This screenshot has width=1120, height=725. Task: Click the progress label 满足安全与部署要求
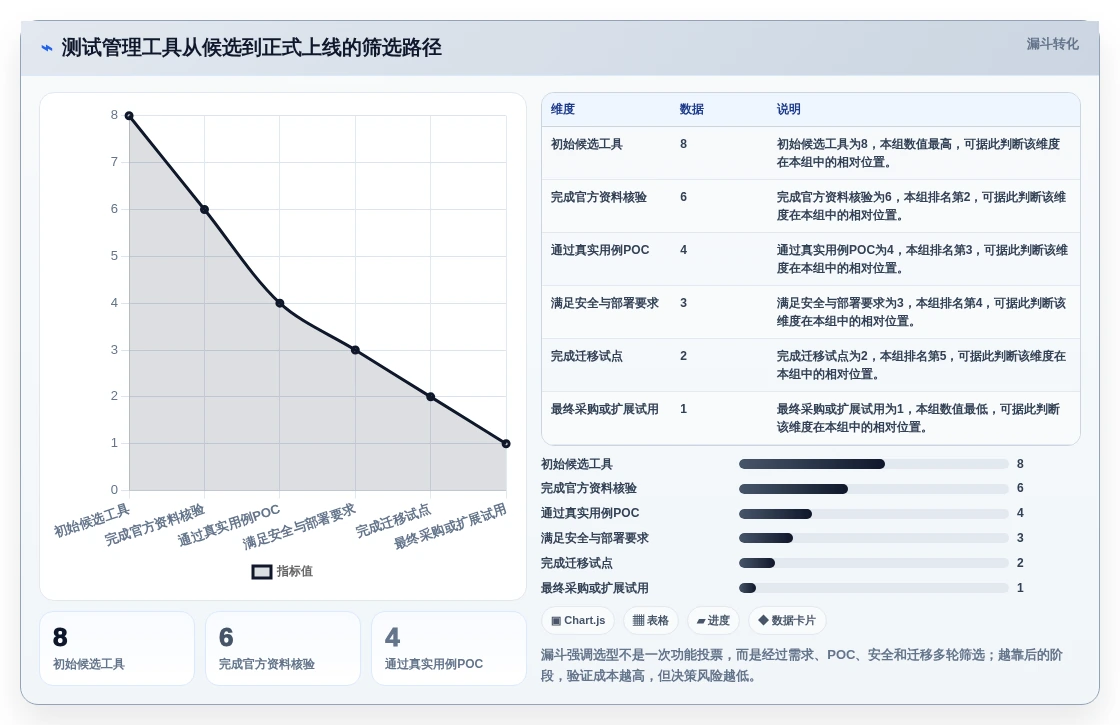pyautogui.click(x=594, y=538)
